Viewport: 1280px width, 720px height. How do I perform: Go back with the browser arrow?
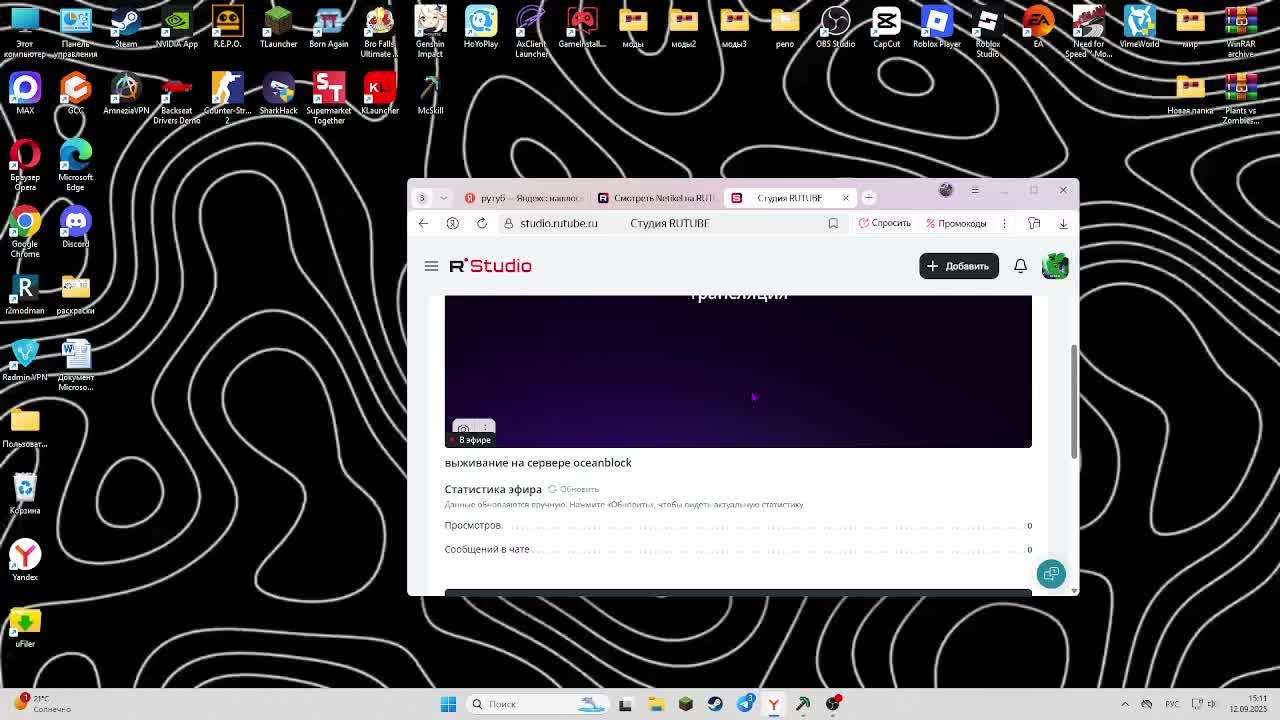(x=423, y=223)
